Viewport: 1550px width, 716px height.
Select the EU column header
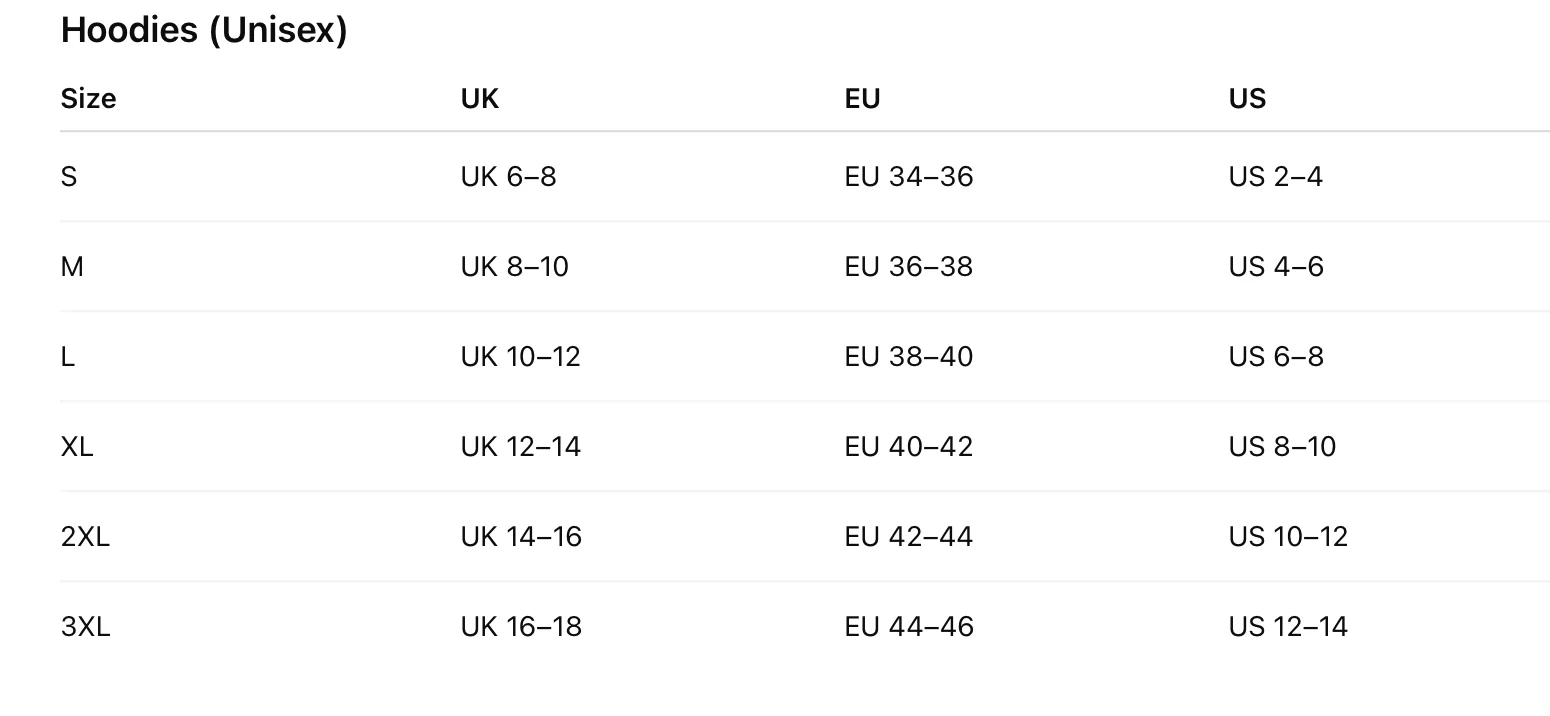pos(862,98)
